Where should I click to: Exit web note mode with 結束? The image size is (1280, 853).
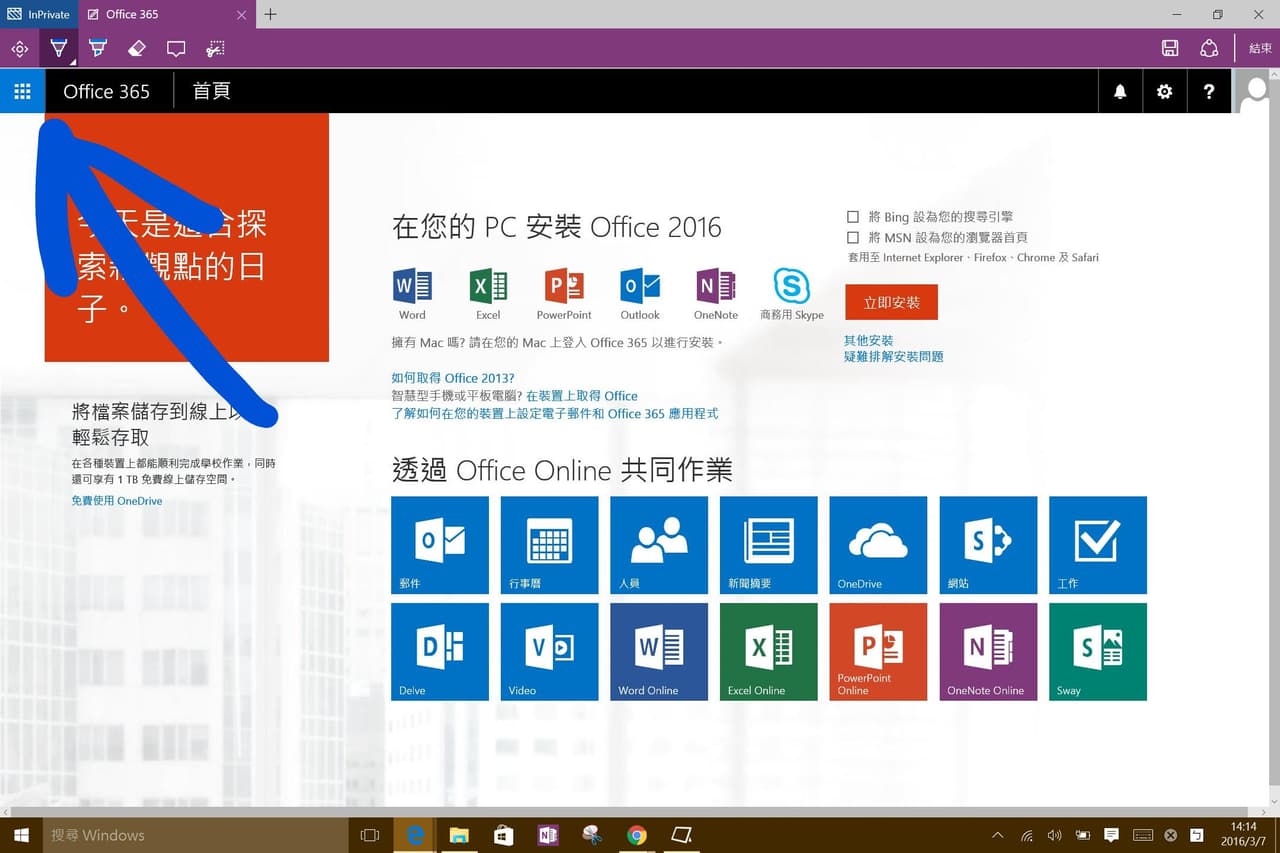coord(1260,48)
